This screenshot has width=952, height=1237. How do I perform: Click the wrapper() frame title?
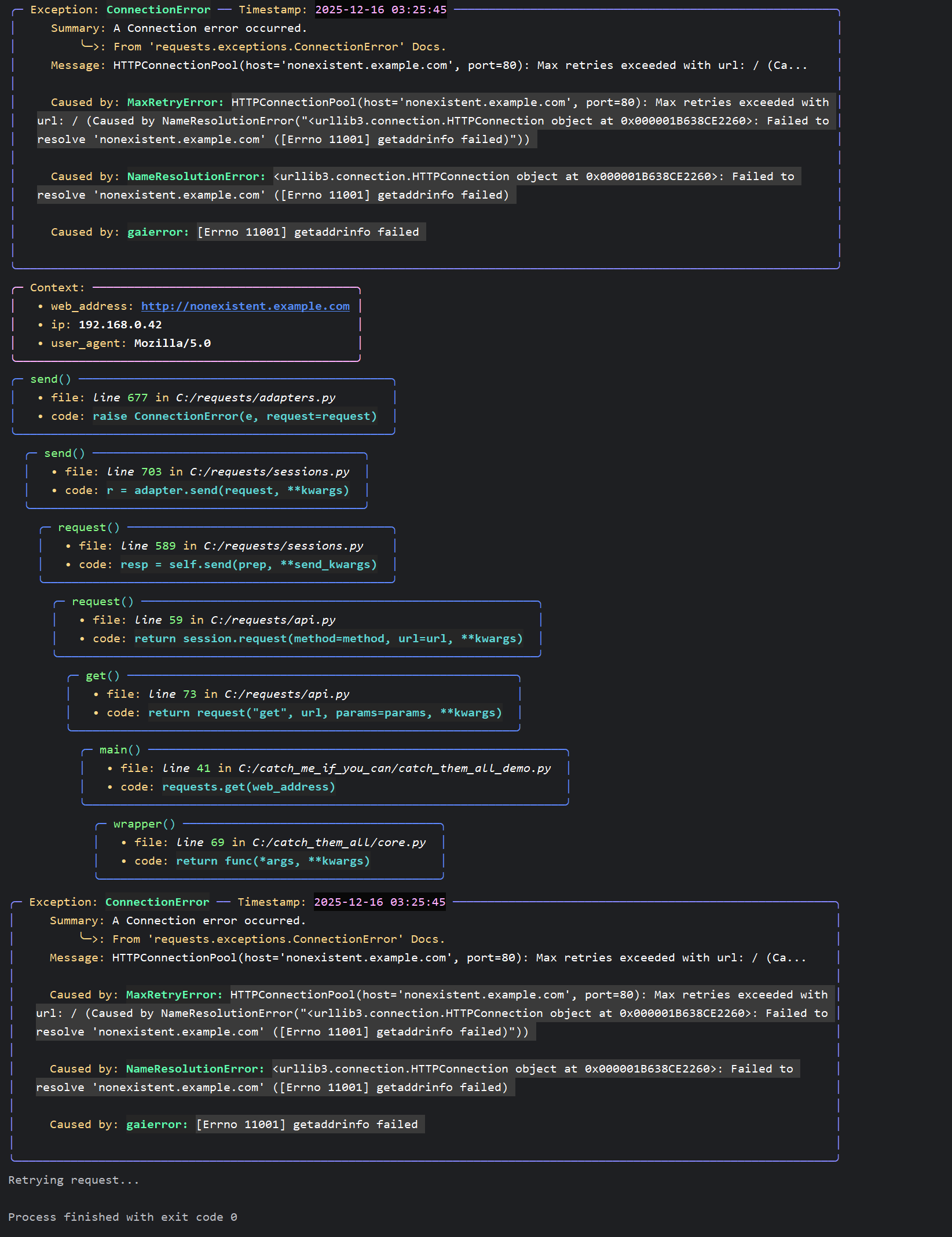144,824
